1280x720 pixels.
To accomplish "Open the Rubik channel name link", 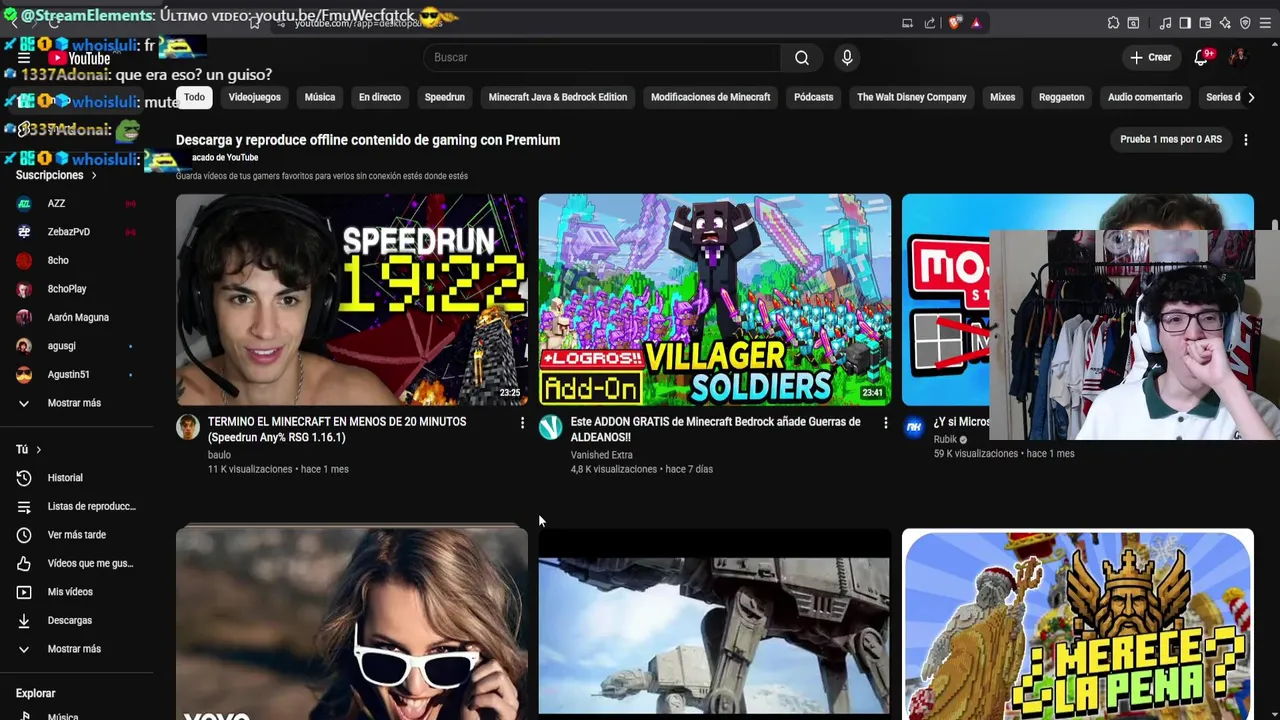I will point(945,440).
